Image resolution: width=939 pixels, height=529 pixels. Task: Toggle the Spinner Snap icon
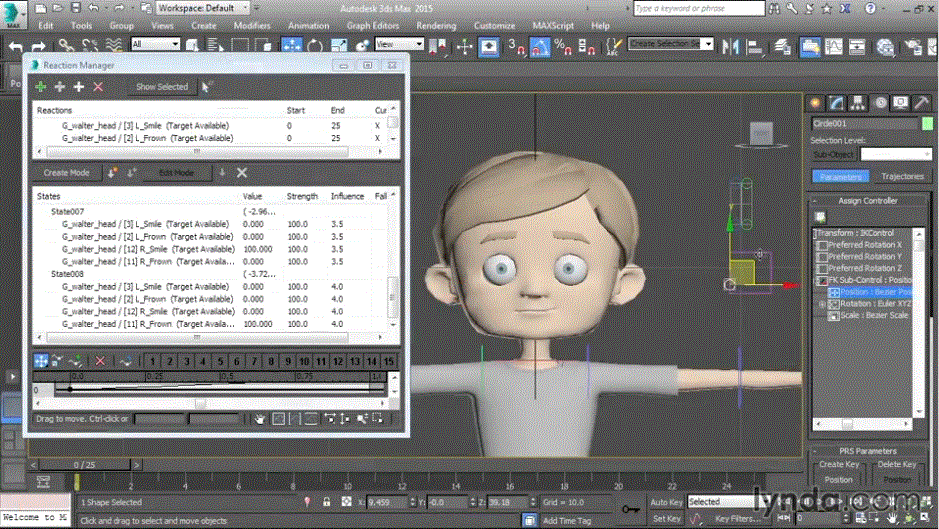click(587, 46)
